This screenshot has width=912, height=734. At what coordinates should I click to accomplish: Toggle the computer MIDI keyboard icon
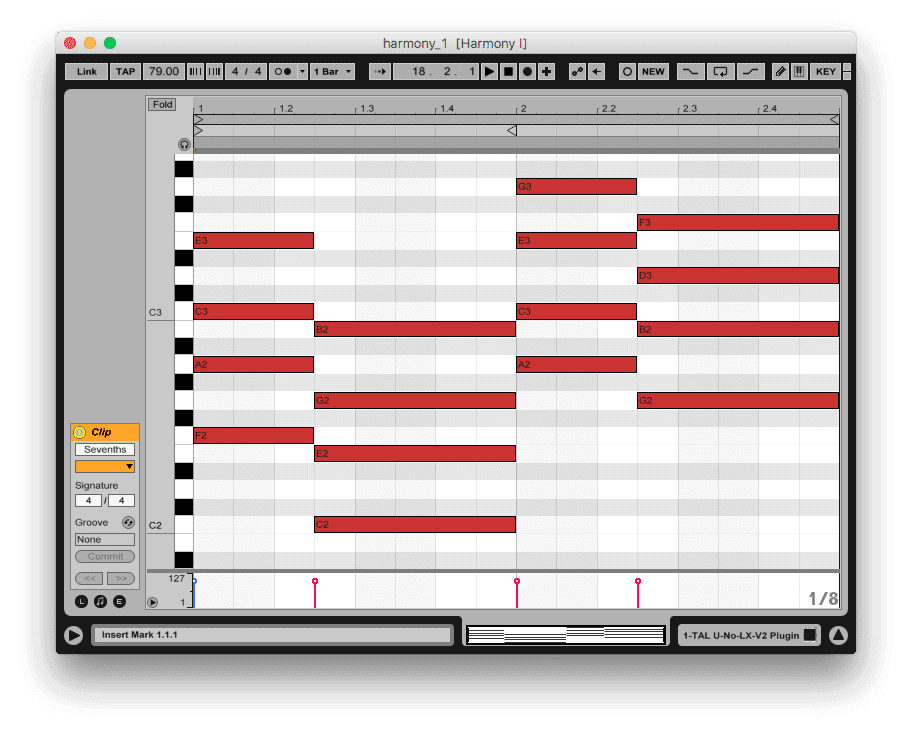point(799,71)
